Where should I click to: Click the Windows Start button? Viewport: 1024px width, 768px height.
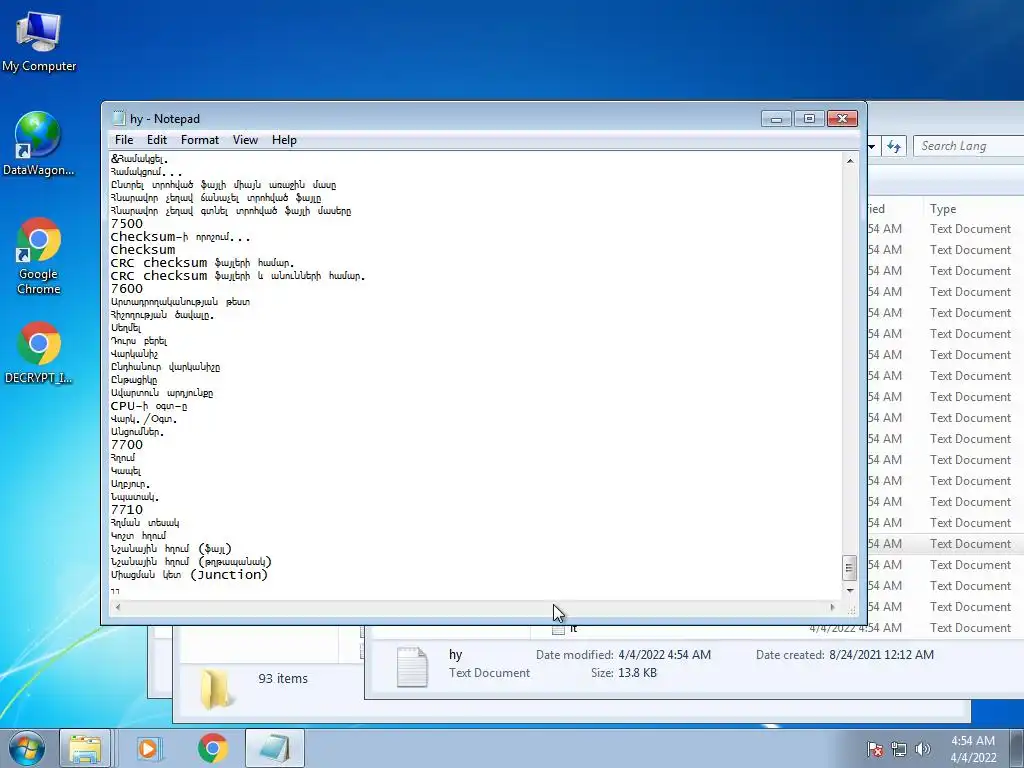26,748
